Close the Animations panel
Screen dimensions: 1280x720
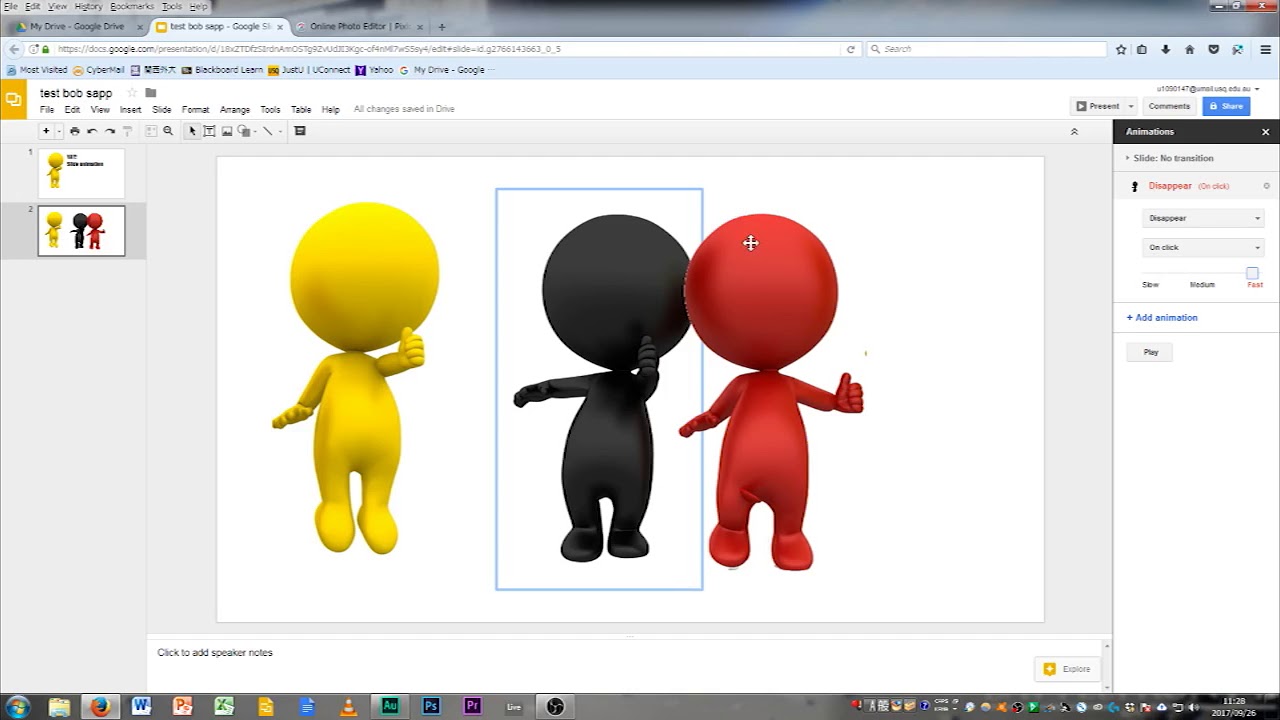[1265, 132]
